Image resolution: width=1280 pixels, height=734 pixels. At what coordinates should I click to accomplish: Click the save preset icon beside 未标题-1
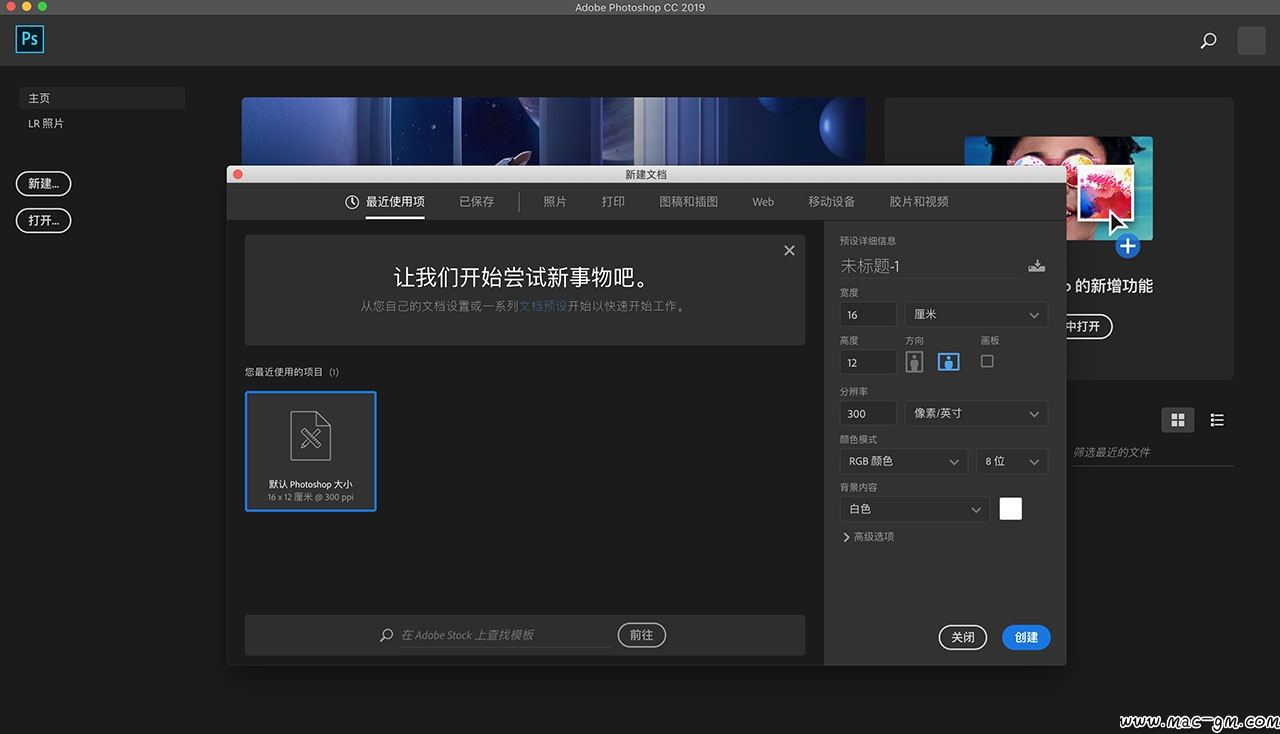click(x=1037, y=266)
